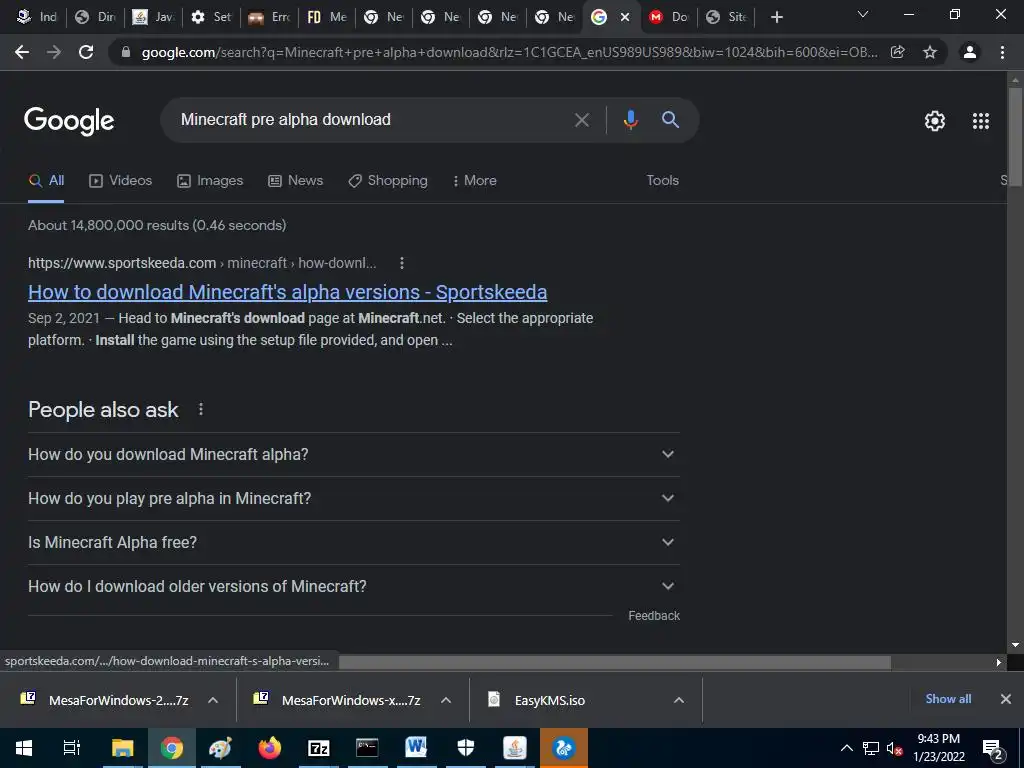Click Feedback link under People also ask
The image size is (1024, 768).
coord(654,616)
